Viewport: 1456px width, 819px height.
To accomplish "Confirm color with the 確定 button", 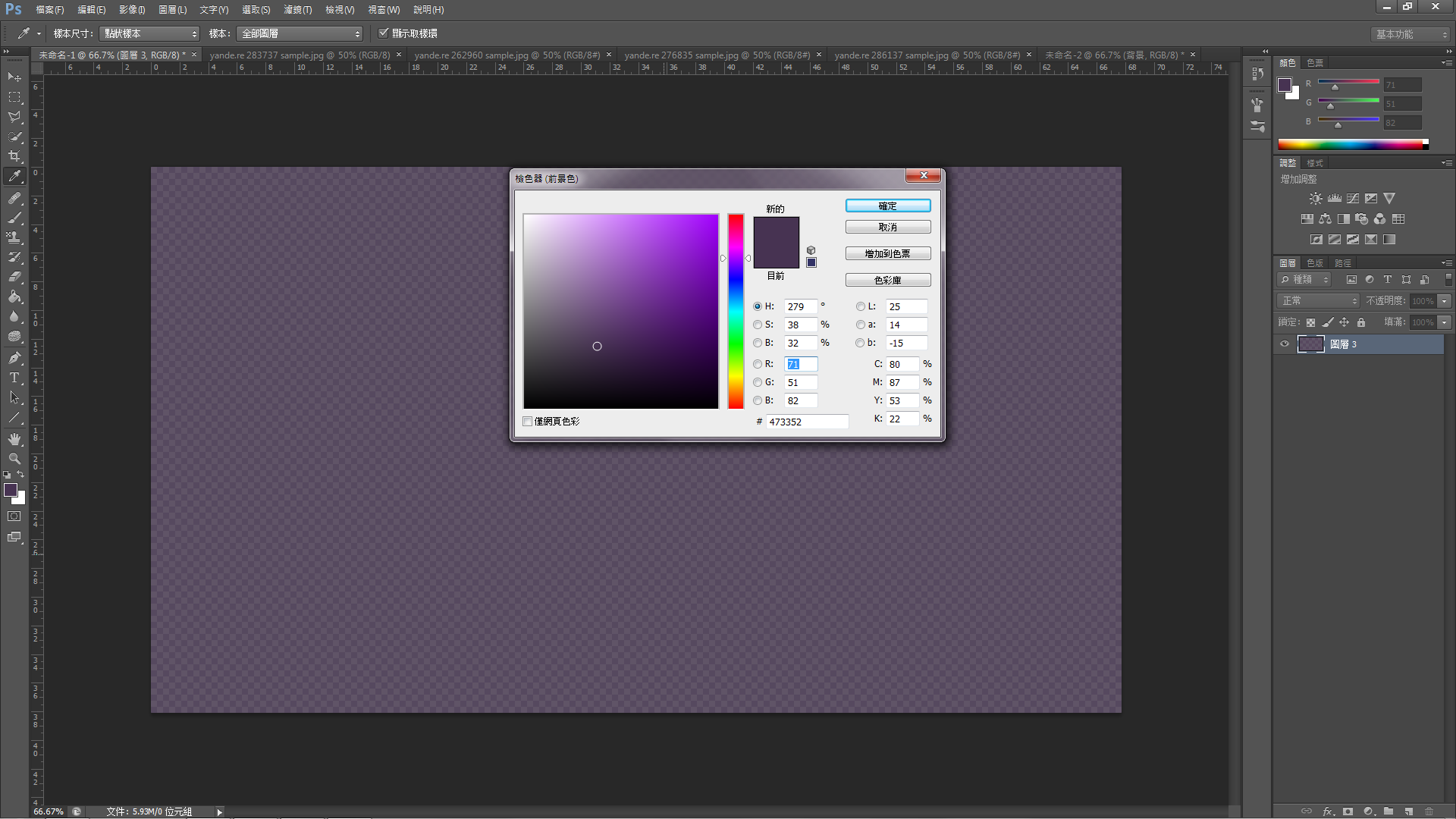I will pos(888,206).
